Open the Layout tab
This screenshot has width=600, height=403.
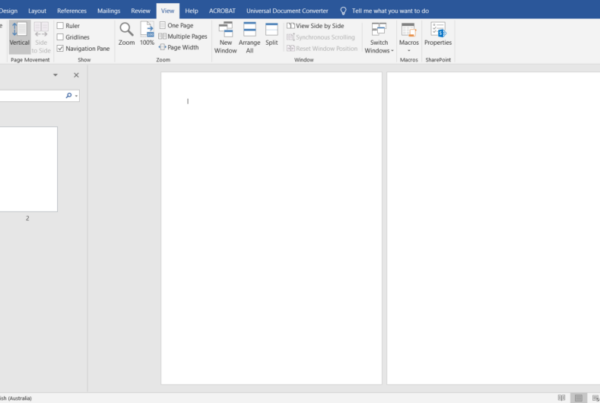(37, 11)
